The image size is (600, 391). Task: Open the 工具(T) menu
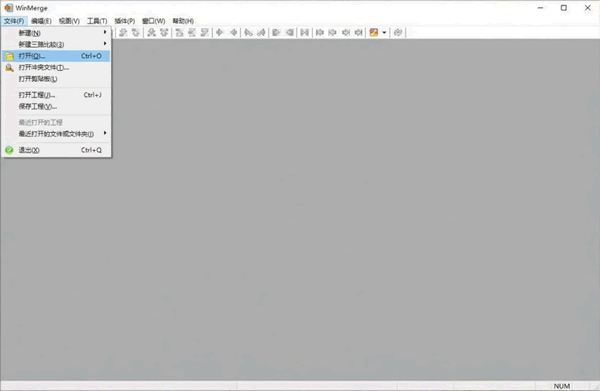coord(97,21)
